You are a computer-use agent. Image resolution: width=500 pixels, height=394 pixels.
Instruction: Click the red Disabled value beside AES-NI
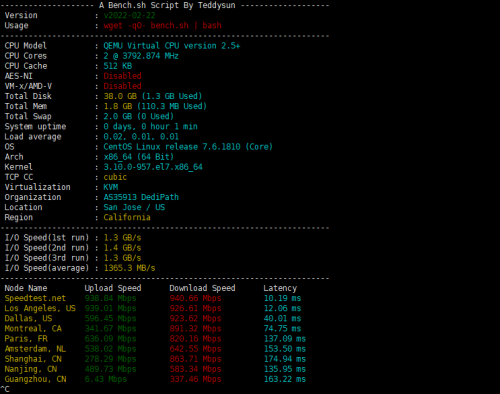122,76
